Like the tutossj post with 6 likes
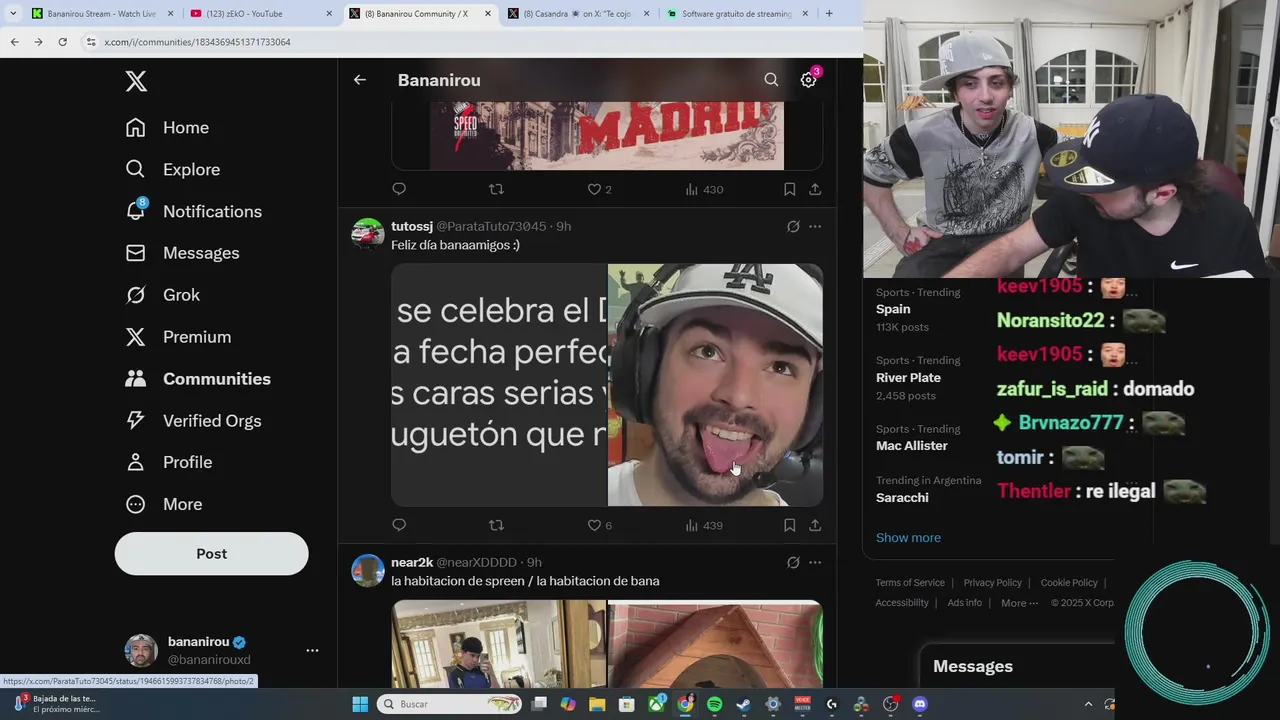The width and height of the screenshot is (1280, 720). (599, 525)
